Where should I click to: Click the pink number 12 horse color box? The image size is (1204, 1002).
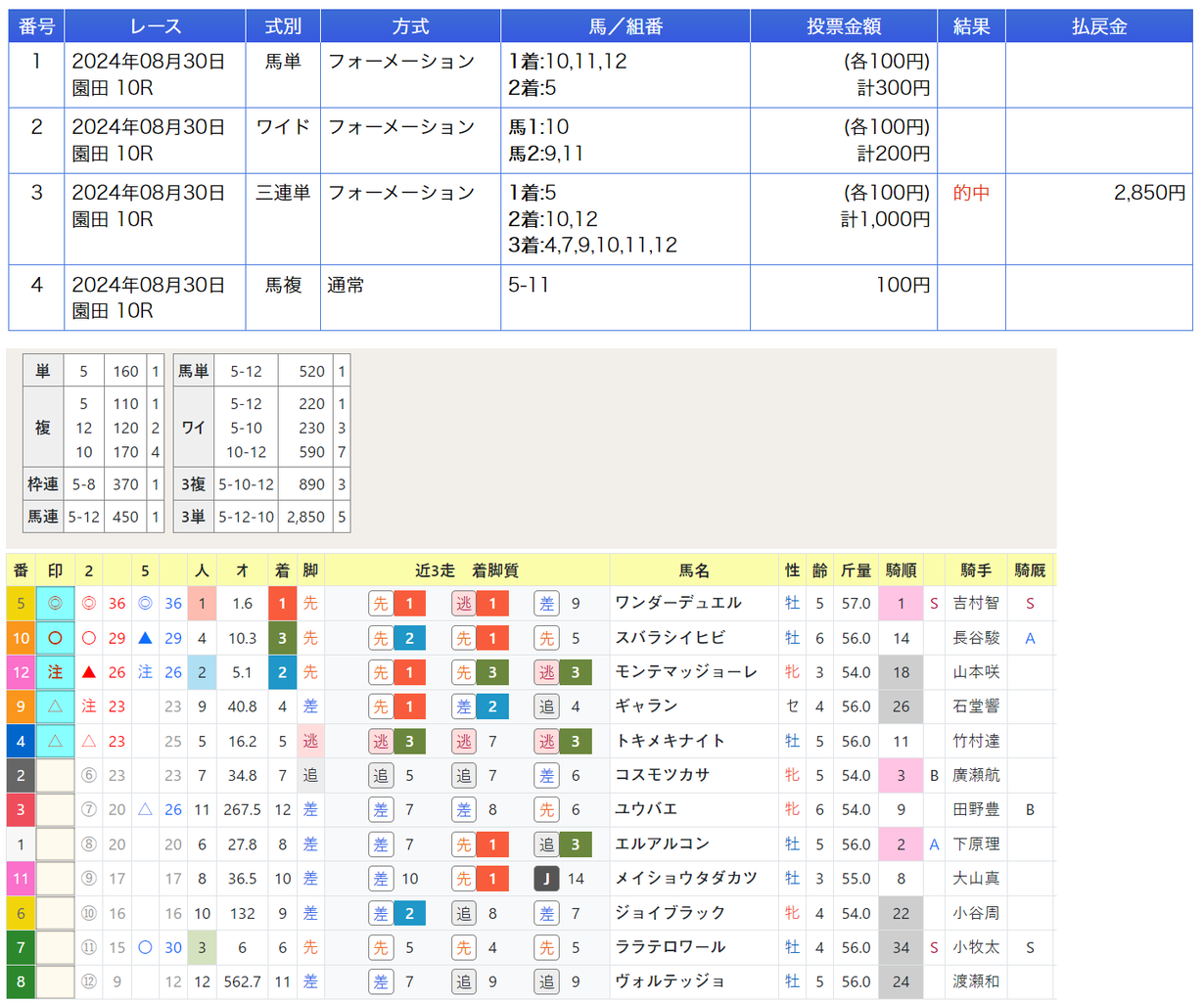pyautogui.click(x=21, y=672)
